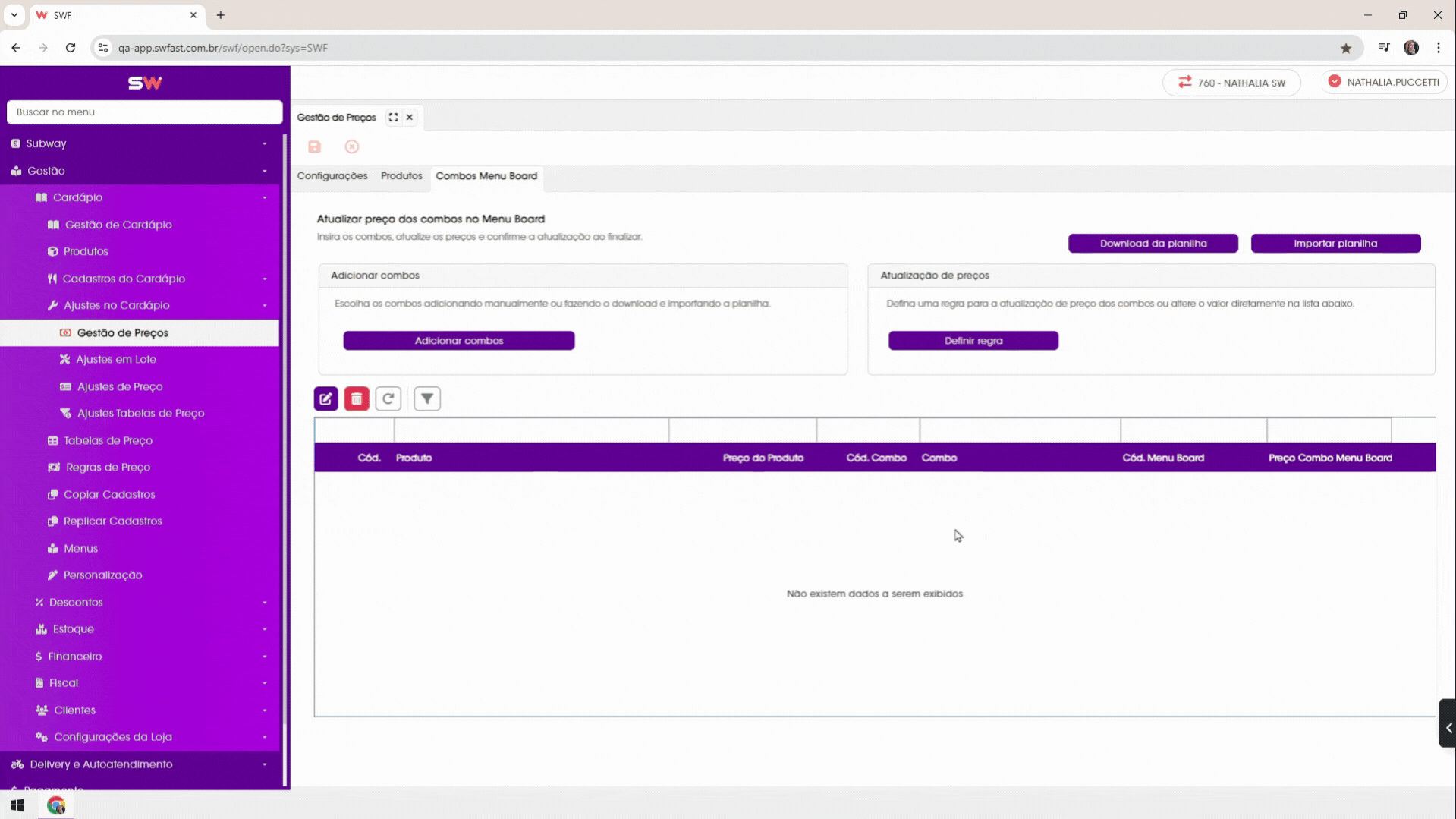
Task: Collapse the Ajustes no Cardápio chevron
Action: (x=265, y=305)
